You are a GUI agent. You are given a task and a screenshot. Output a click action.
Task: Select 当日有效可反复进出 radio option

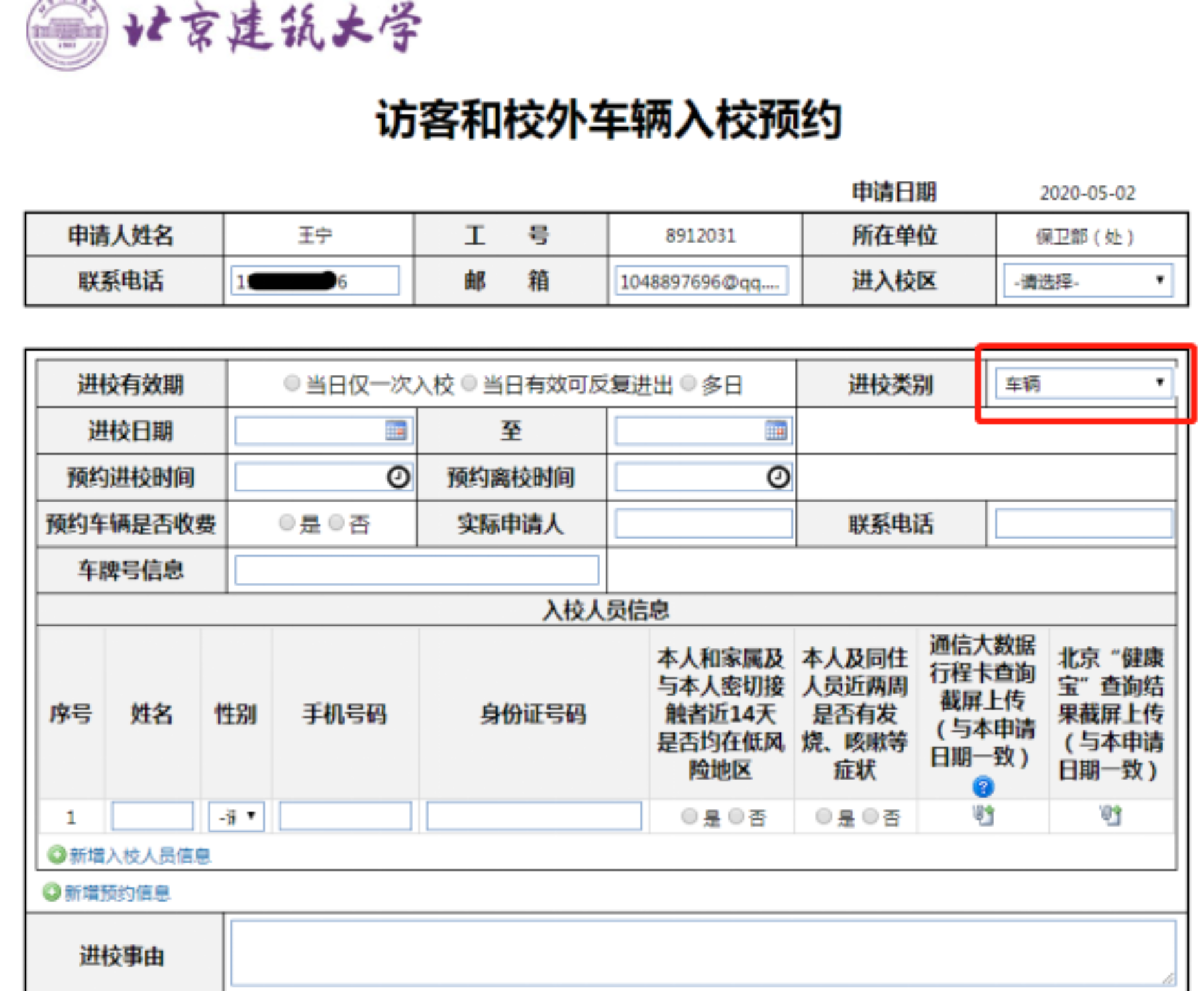click(x=469, y=384)
